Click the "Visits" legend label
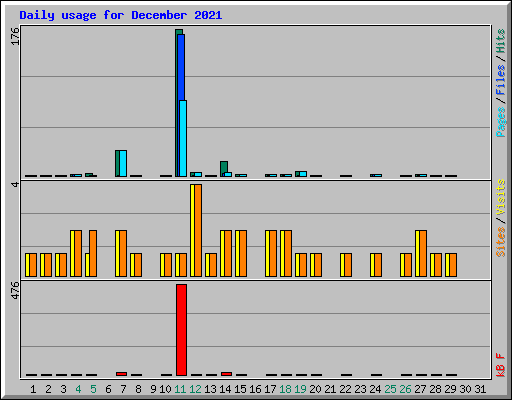 [500, 197]
